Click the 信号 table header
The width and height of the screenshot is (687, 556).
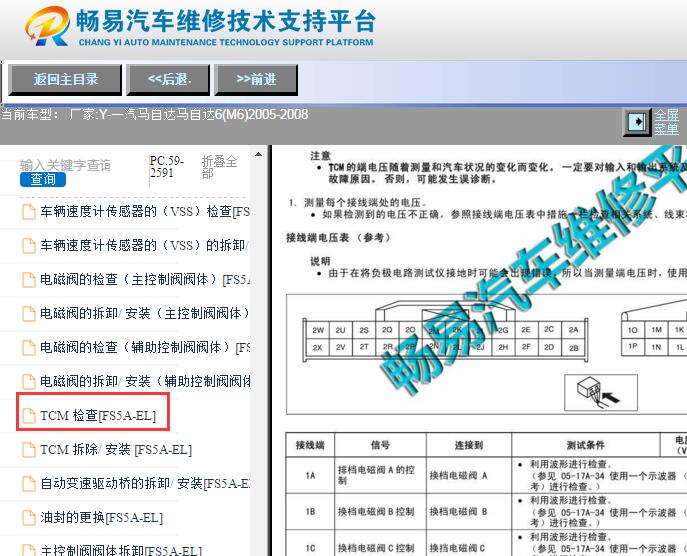click(x=380, y=445)
